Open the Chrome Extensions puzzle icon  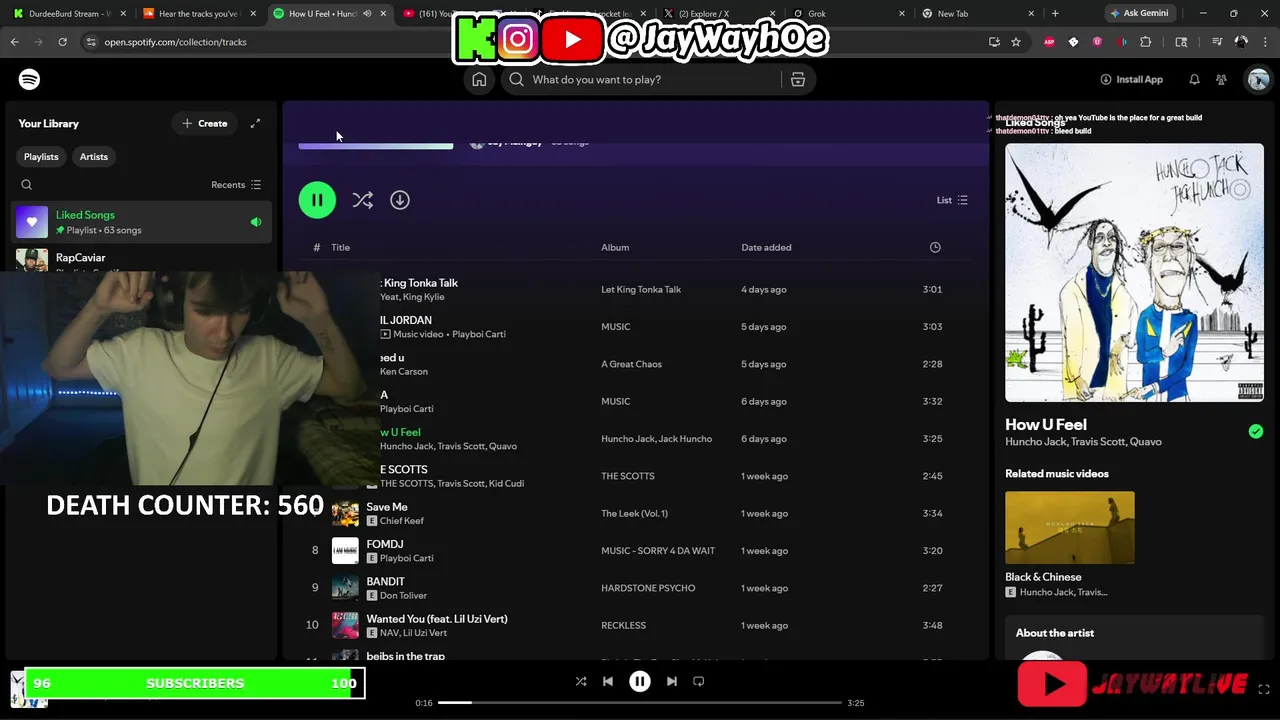(x=1146, y=42)
